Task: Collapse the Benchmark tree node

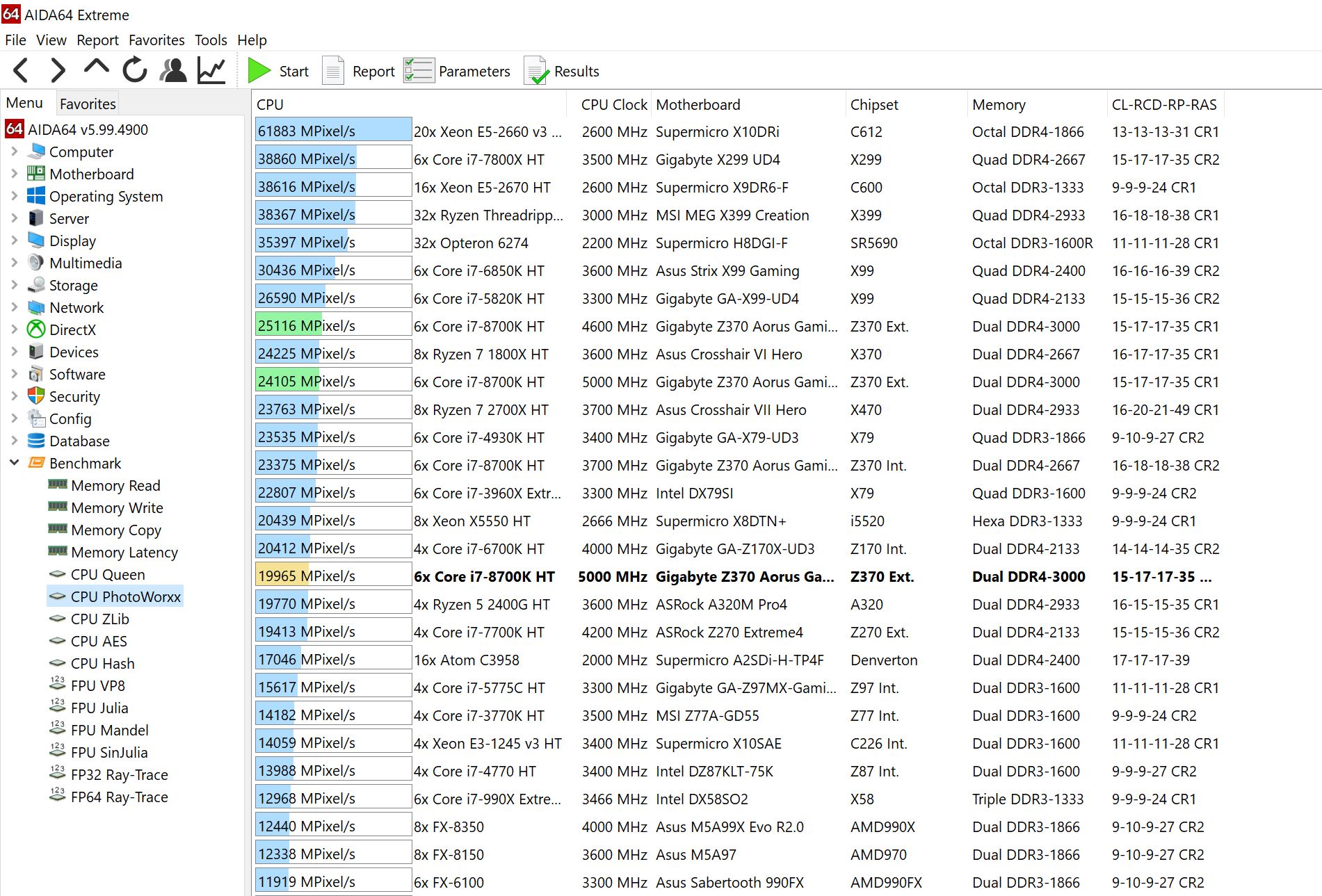Action: [x=14, y=462]
